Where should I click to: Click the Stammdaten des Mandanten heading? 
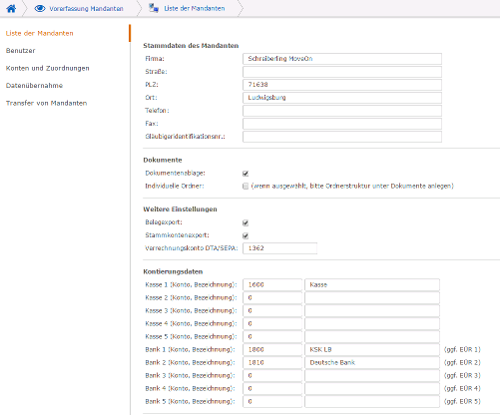pyautogui.click(x=191, y=46)
